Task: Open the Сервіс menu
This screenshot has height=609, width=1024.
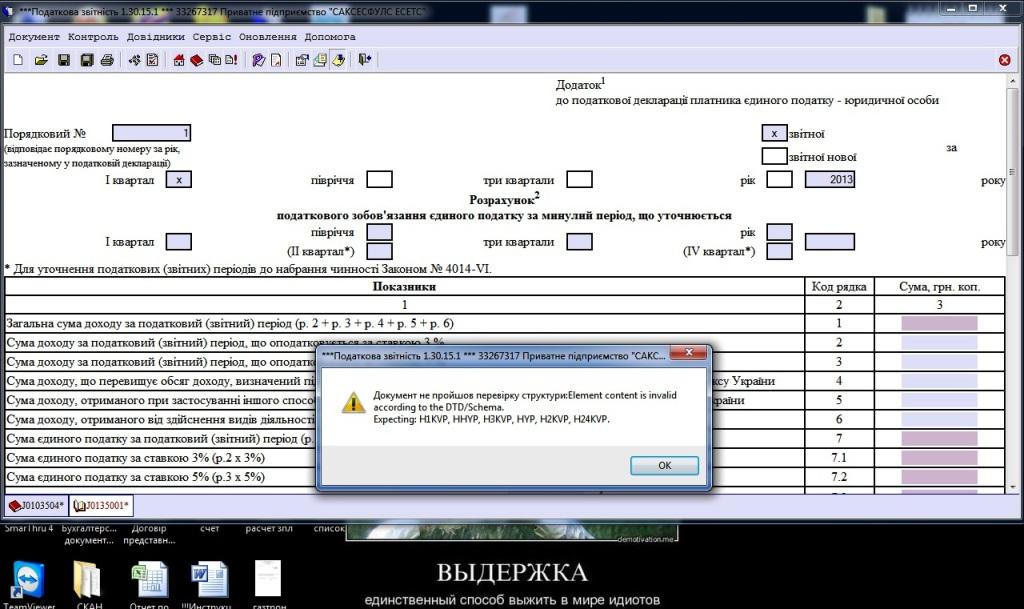Action: coord(212,37)
